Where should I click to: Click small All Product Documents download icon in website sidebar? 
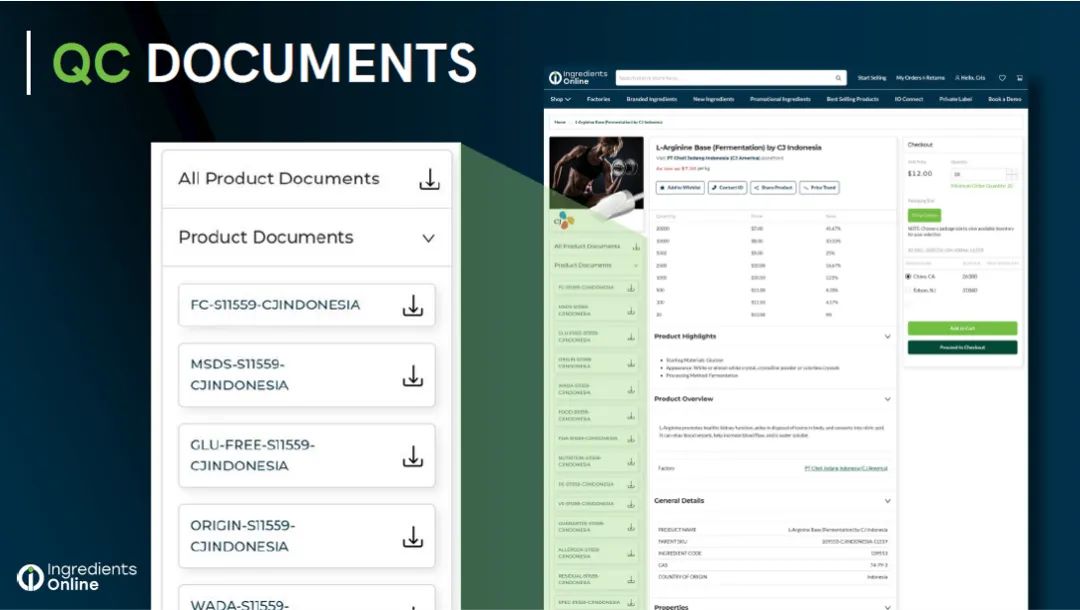point(636,246)
